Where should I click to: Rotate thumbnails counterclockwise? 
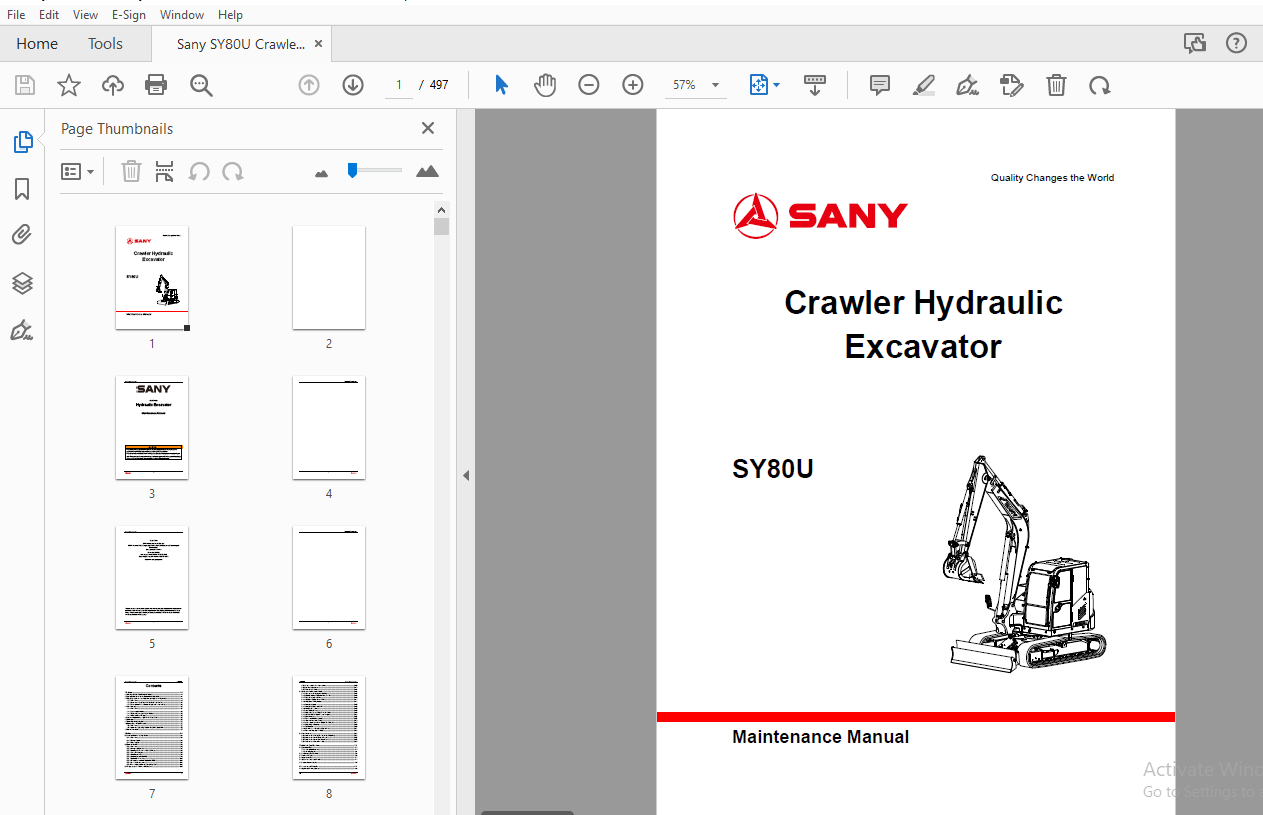pyautogui.click(x=199, y=172)
